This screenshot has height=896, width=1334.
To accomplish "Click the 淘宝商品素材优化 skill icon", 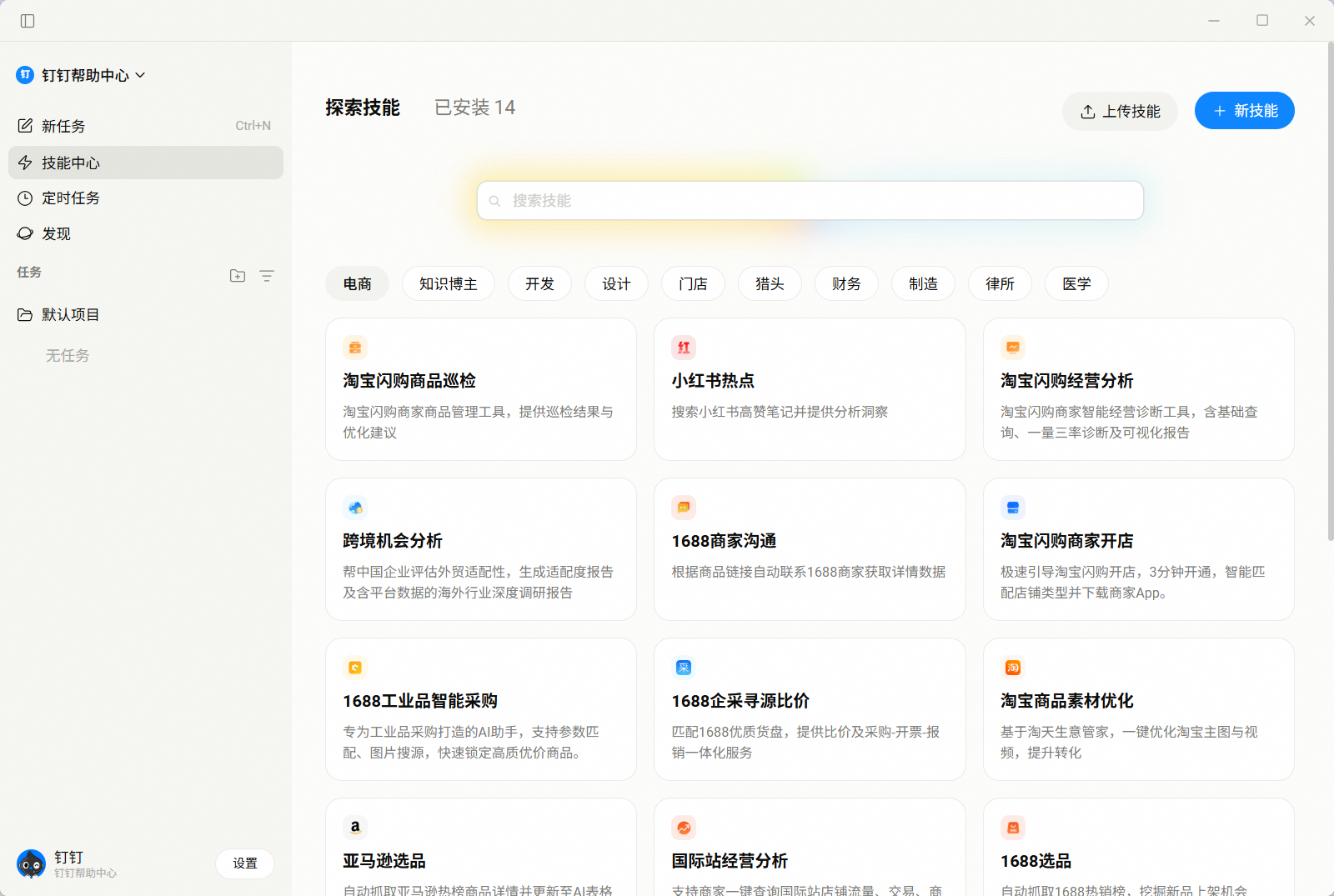I will (1013, 668).
